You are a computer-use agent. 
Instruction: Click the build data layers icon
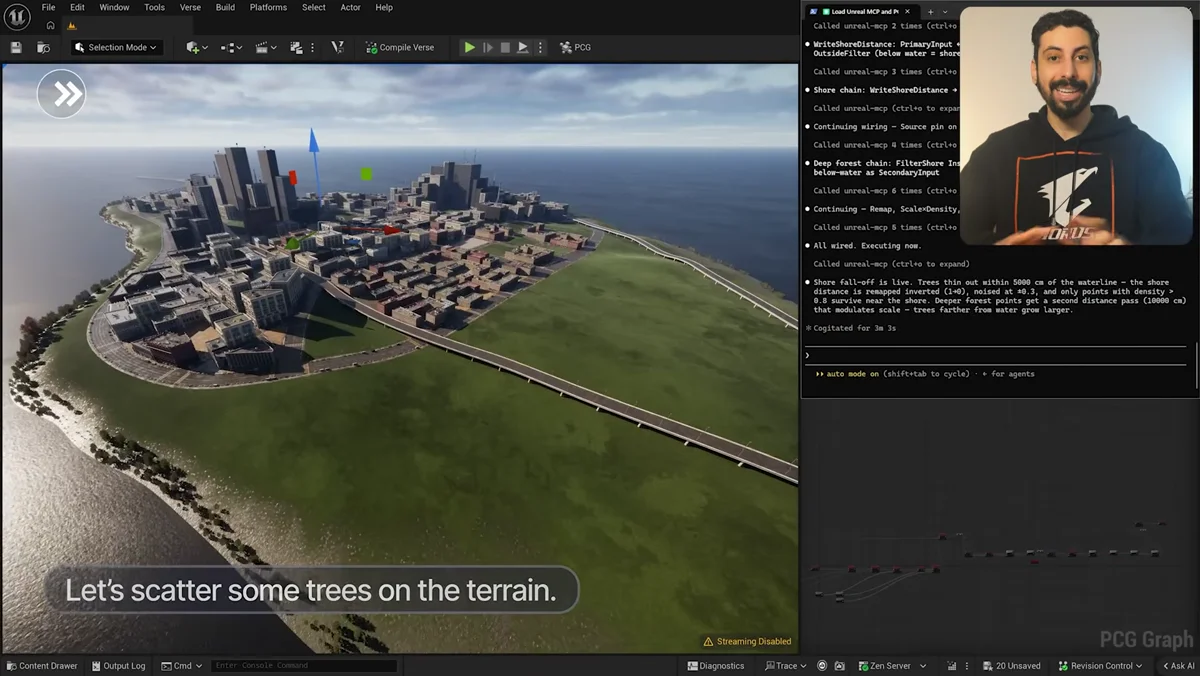296,47
